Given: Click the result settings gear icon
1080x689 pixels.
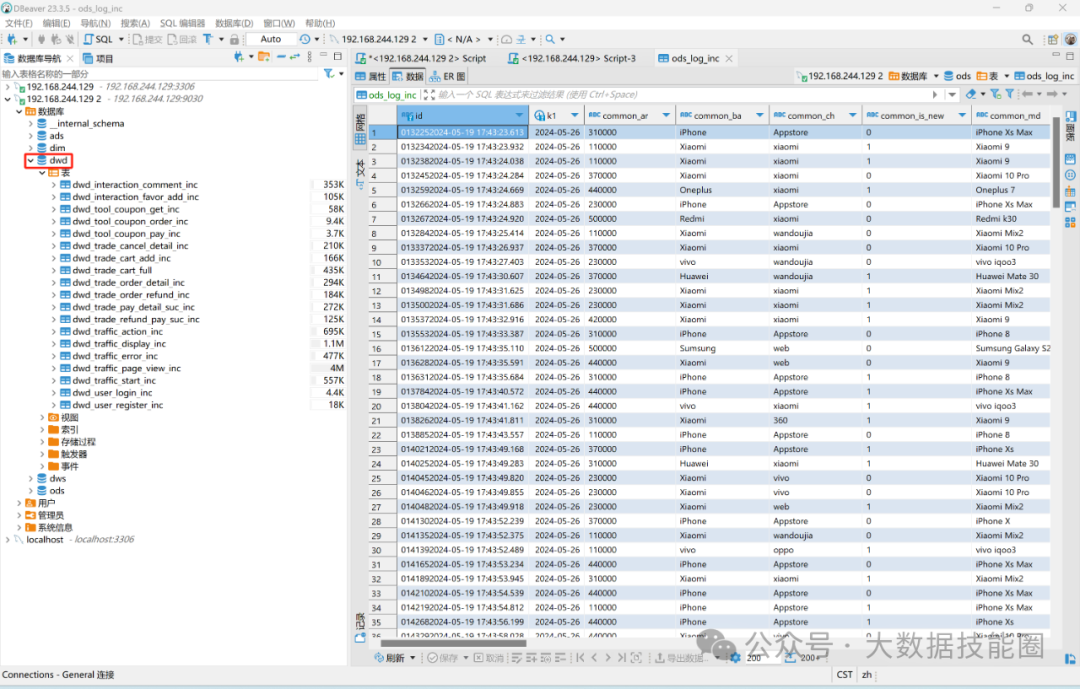Looking at the screenshot, I should (735, 658).
